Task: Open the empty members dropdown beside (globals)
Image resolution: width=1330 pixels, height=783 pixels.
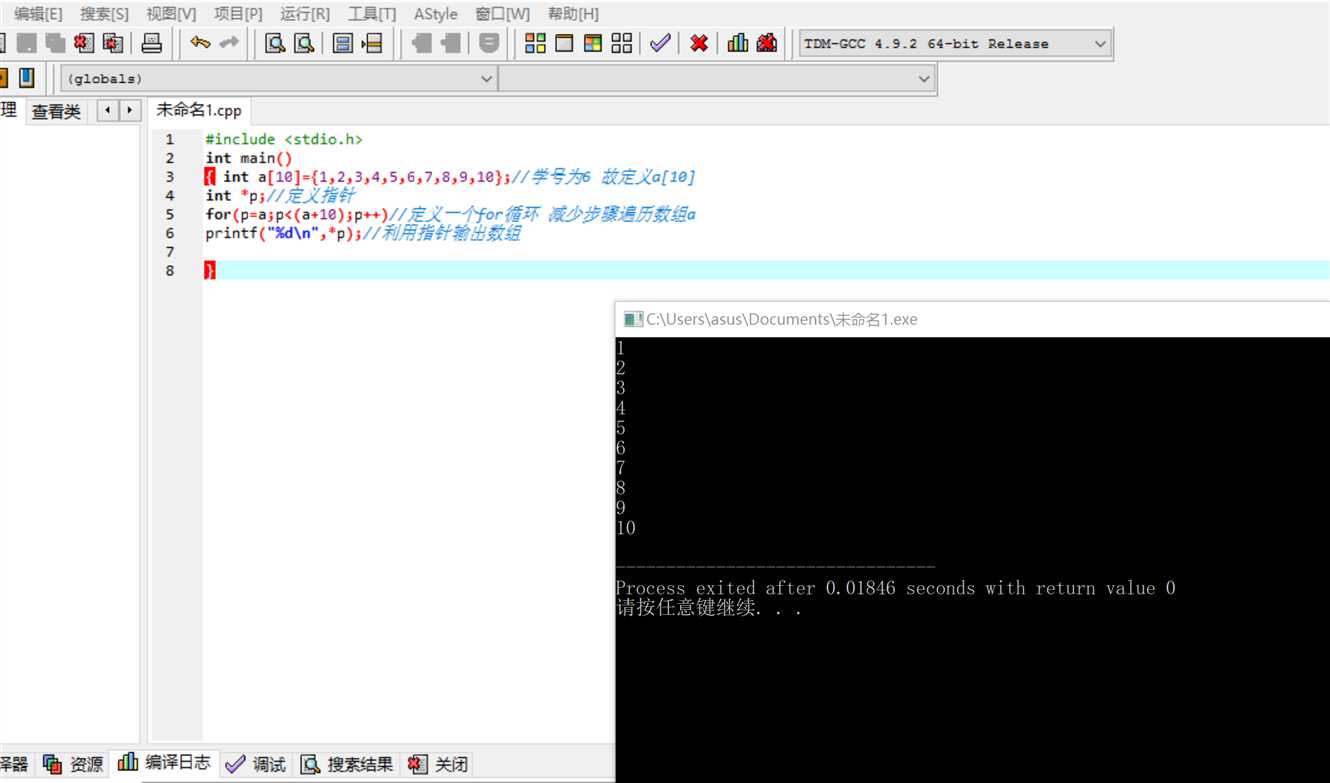Action: [x=716, y=78]
